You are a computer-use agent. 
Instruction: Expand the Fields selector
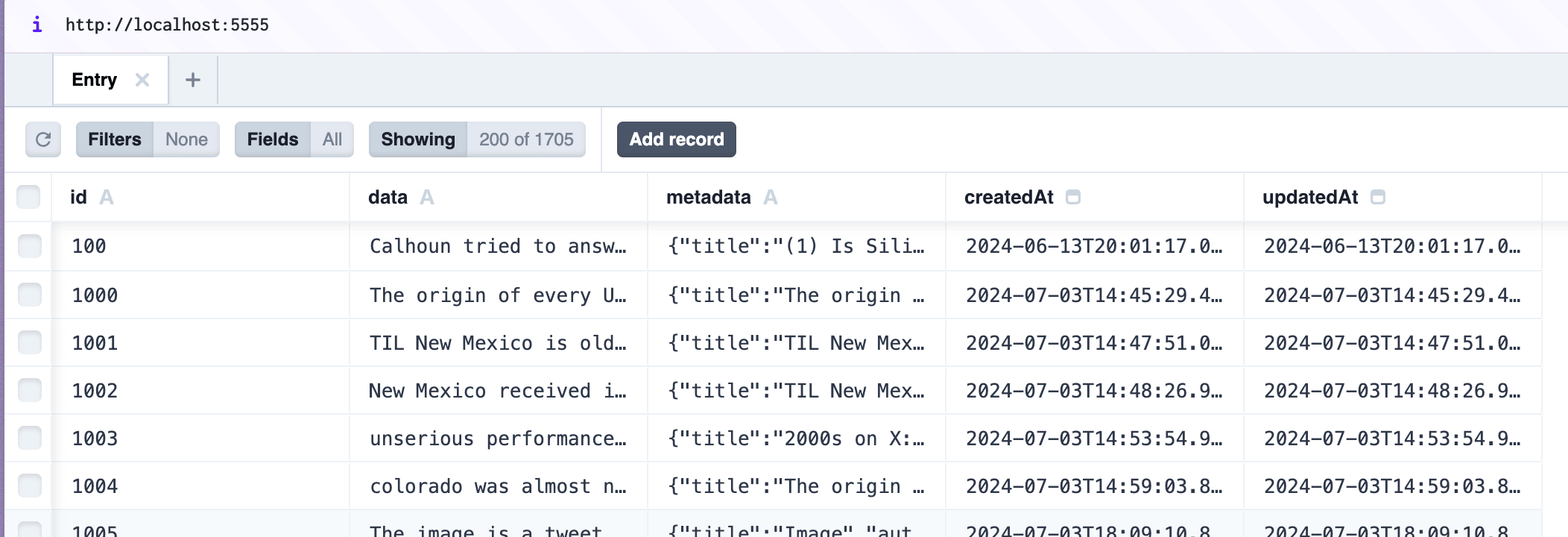click(294, 139)
